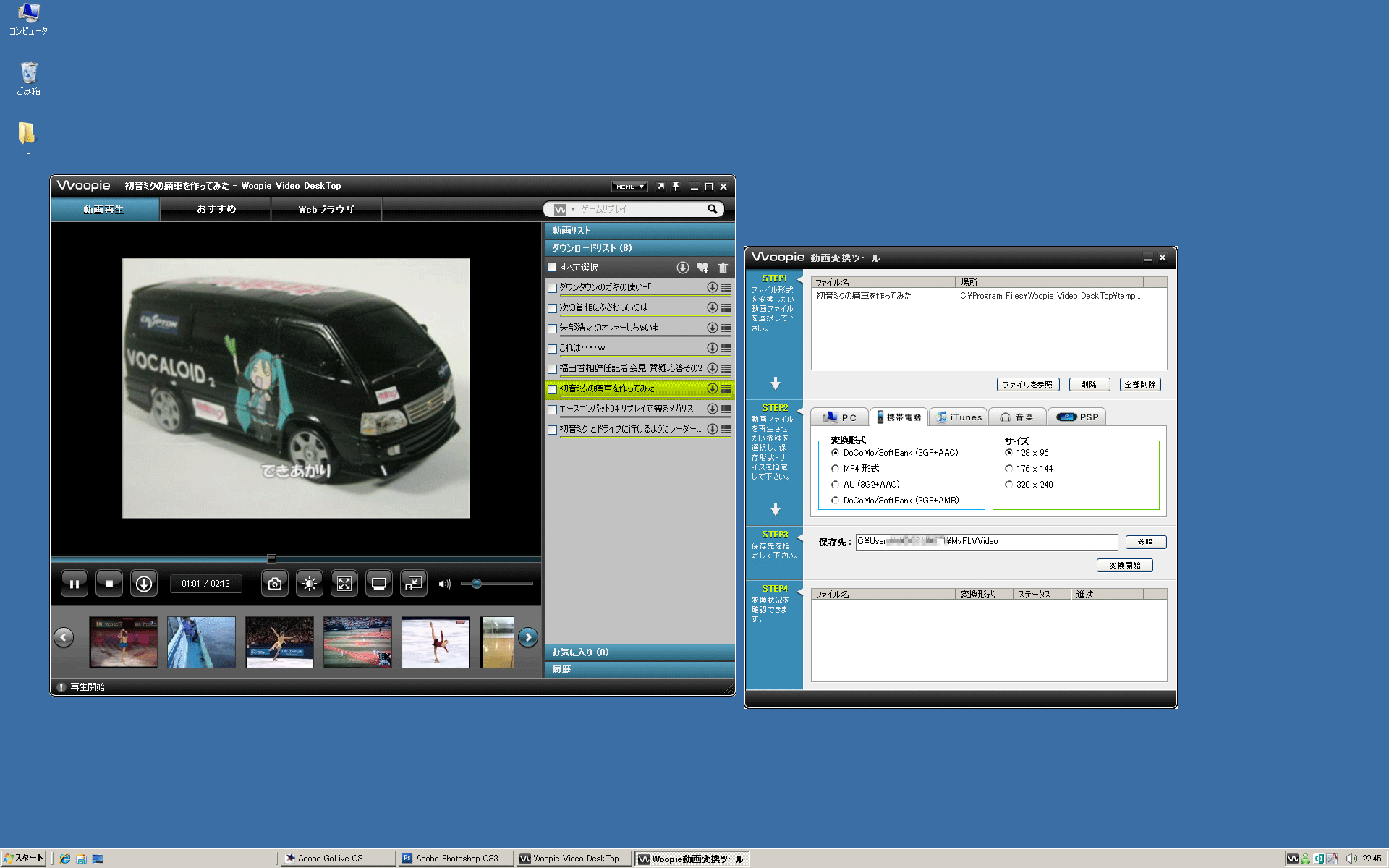Open list-details icon for ダウンタウンのガキの使い row

pyautogui.click(x=726, y=287)
